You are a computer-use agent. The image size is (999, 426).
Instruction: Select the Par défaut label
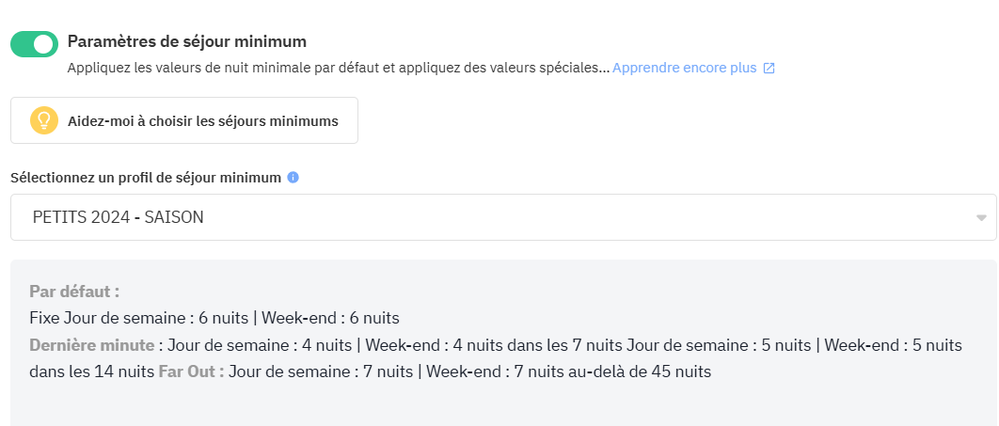(x=74, y=291)
